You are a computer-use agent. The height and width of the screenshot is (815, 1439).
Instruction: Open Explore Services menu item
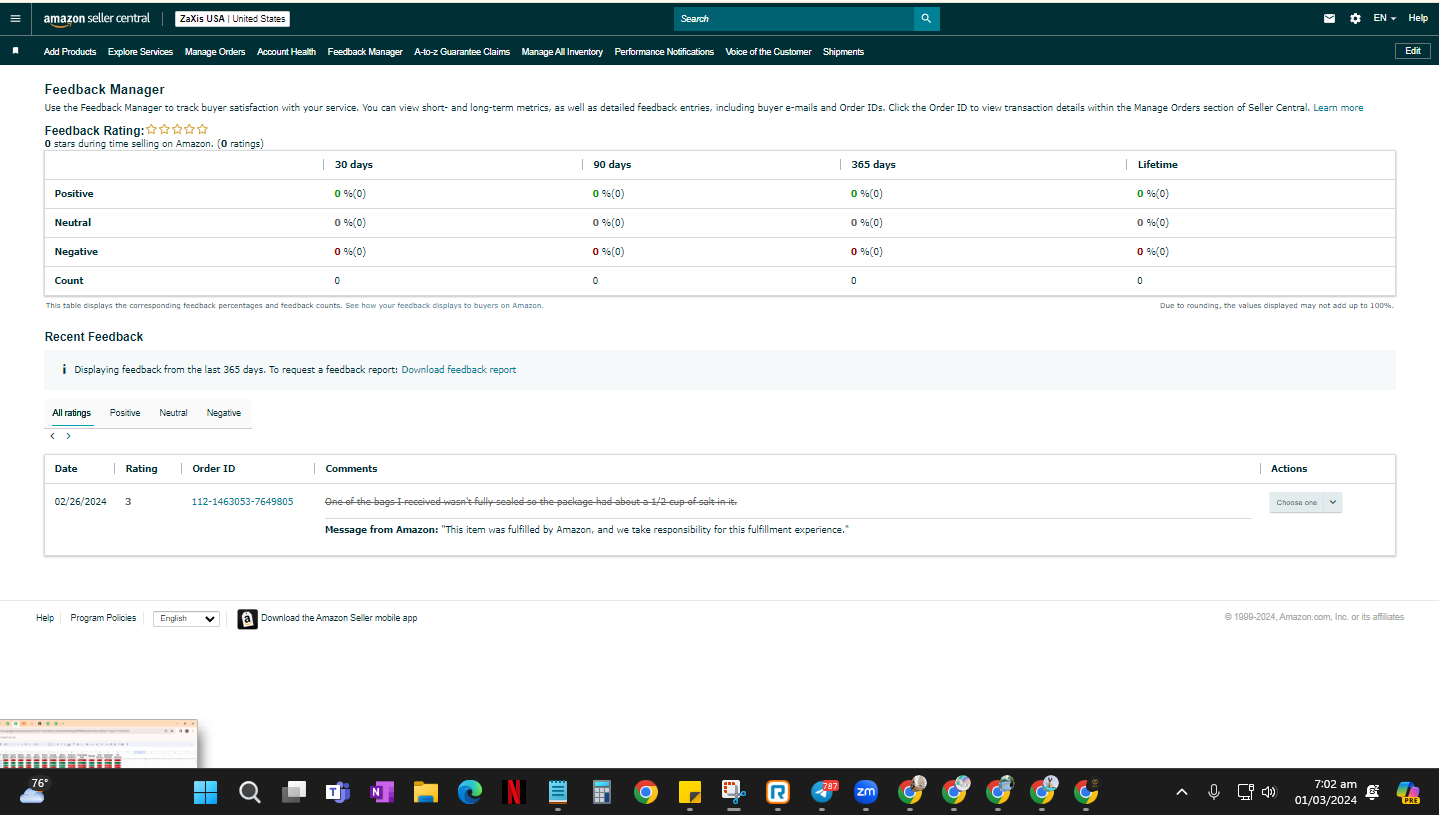click(140, 52)
